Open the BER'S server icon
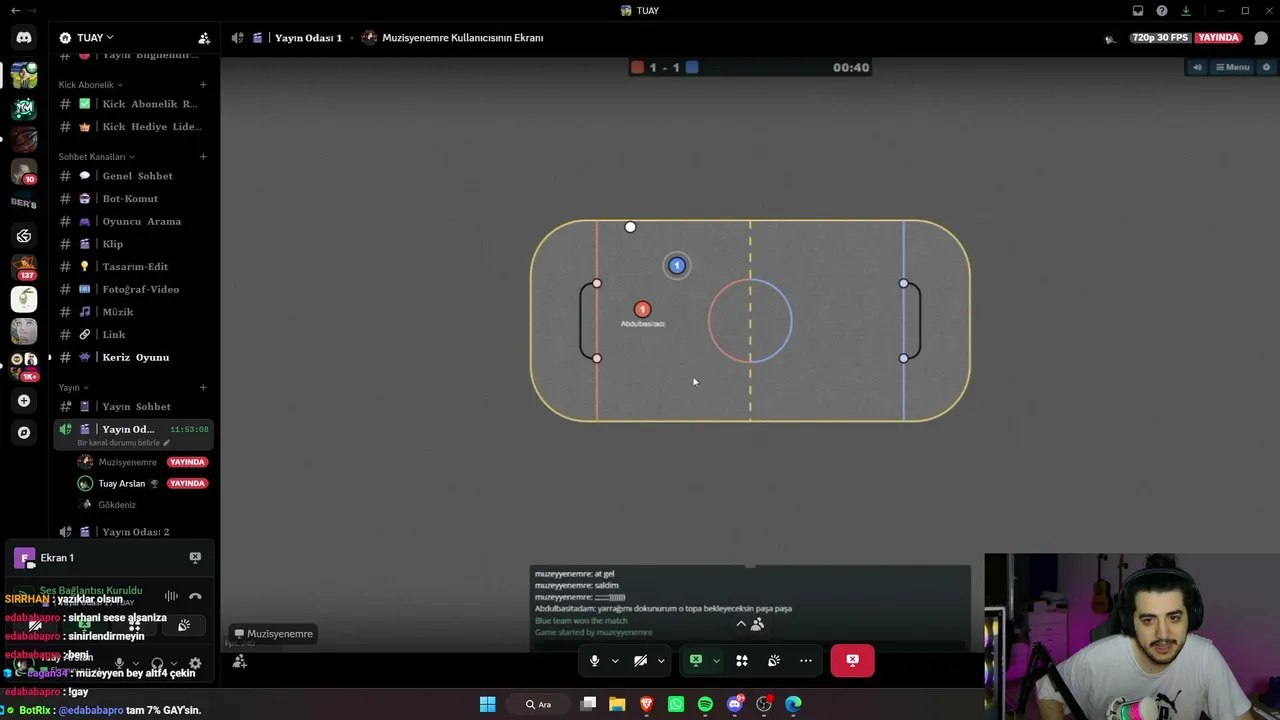The width and height of the screenshot is (1280, 720). click(24, 203)
